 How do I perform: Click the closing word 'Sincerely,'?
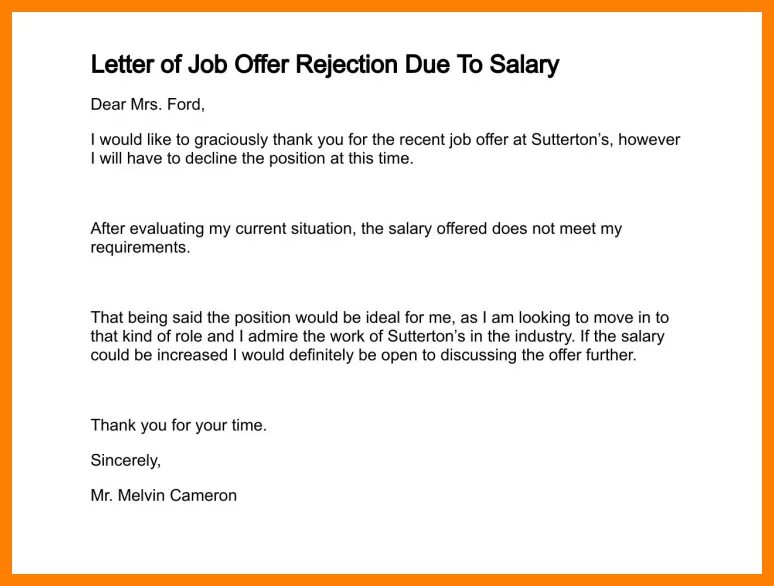tap(126, 461)
